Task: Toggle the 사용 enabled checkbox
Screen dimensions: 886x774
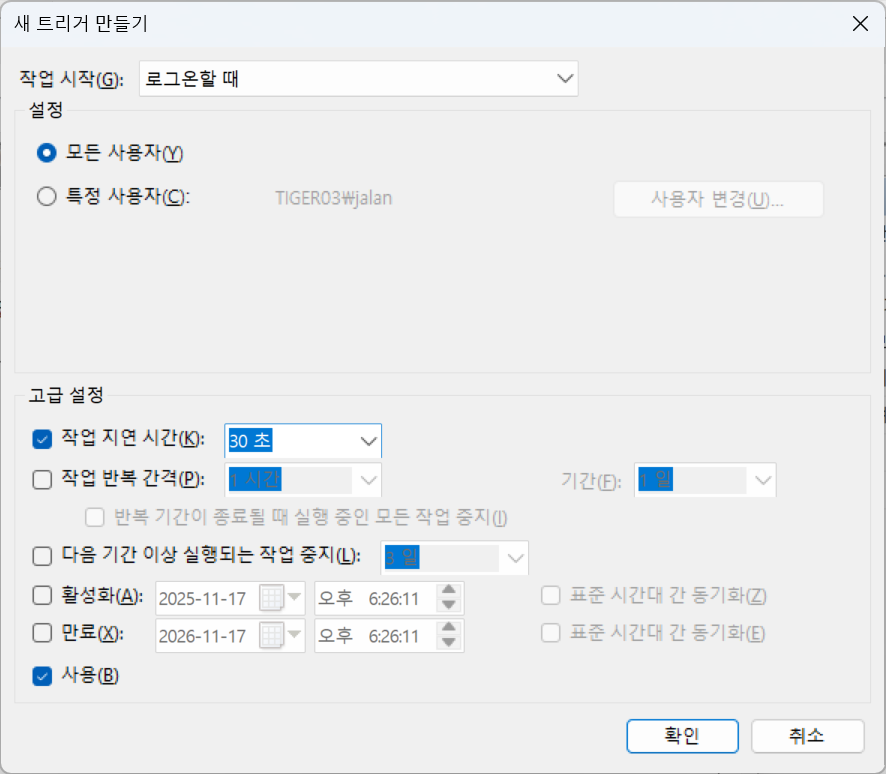Action: pyautogui.click(x=42, y=676)
